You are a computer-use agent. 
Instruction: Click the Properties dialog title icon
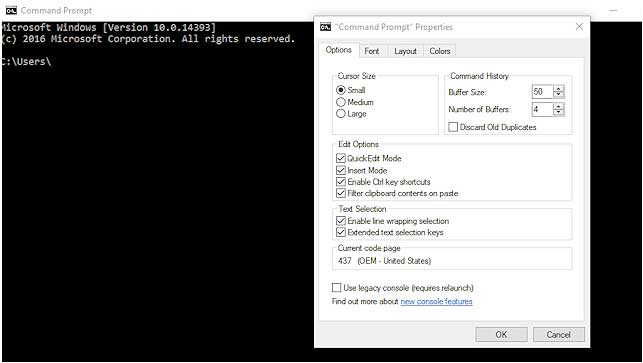(325, 27)
